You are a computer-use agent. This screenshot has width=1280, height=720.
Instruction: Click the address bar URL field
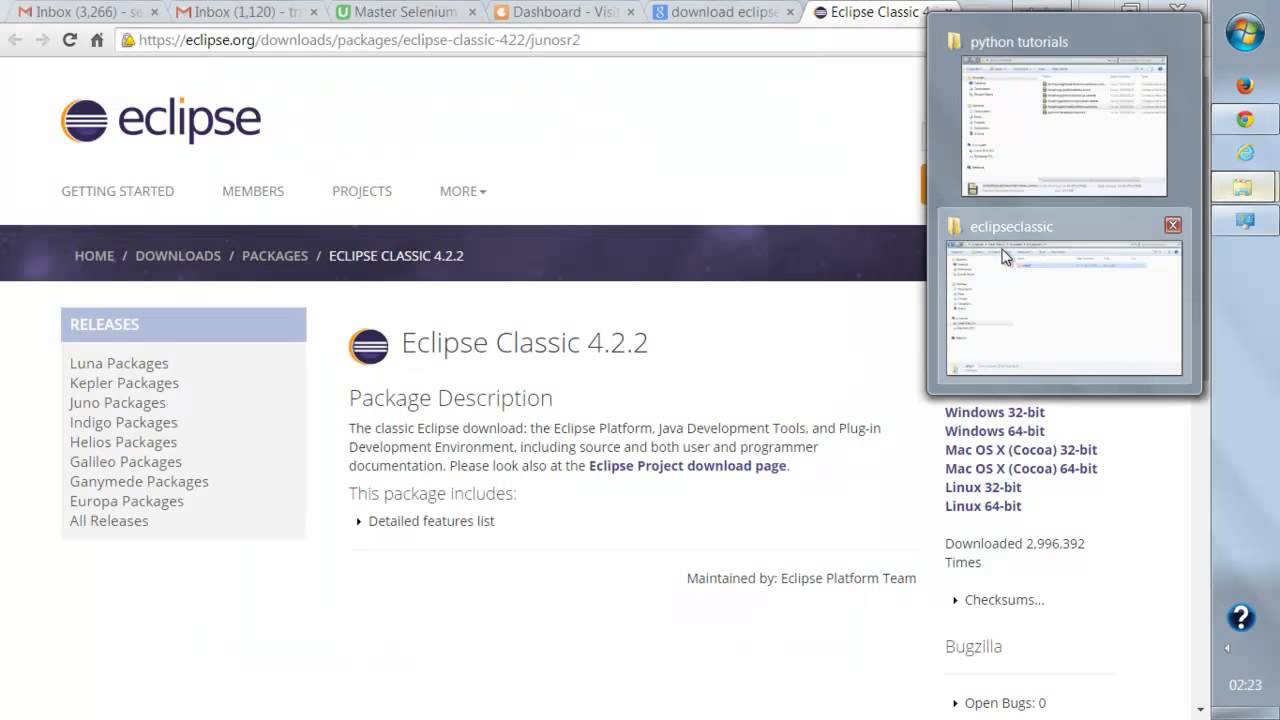point(520,40)
